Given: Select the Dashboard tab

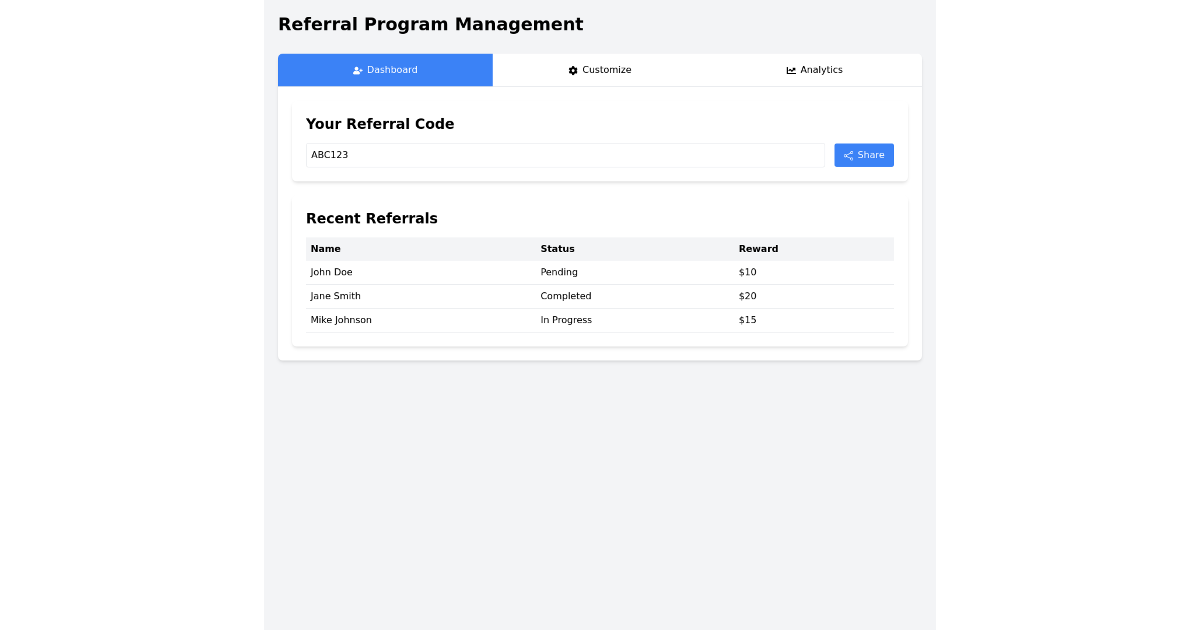Looking at the screenshot, I should [385, 70].
